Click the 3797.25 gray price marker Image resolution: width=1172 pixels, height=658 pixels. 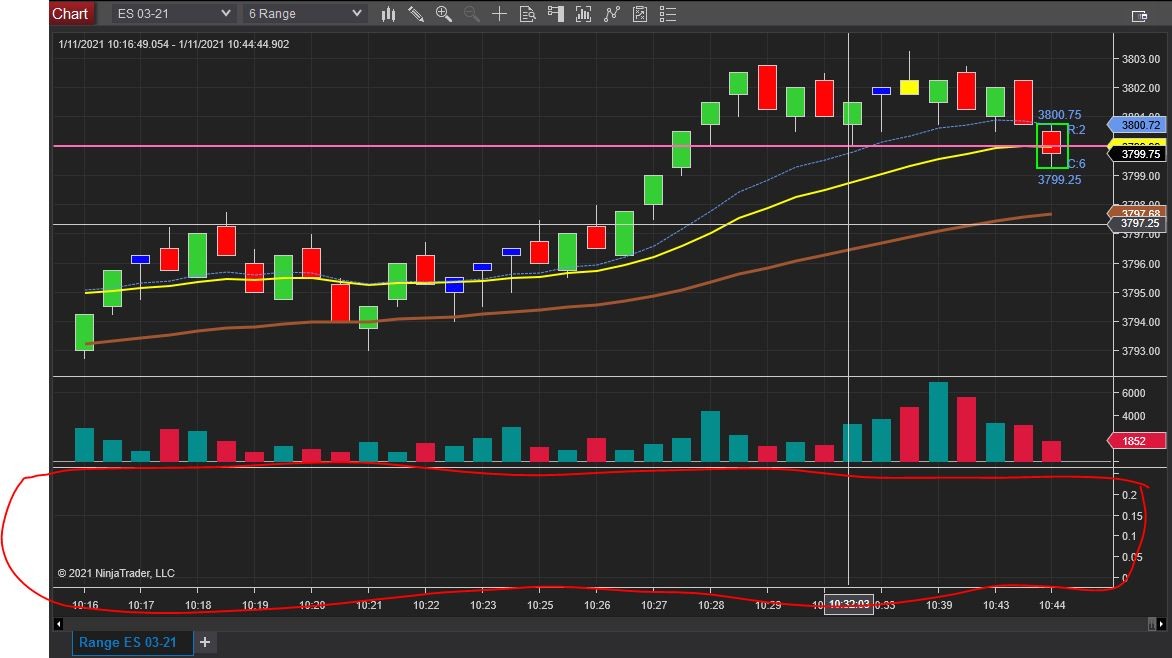1137,223
